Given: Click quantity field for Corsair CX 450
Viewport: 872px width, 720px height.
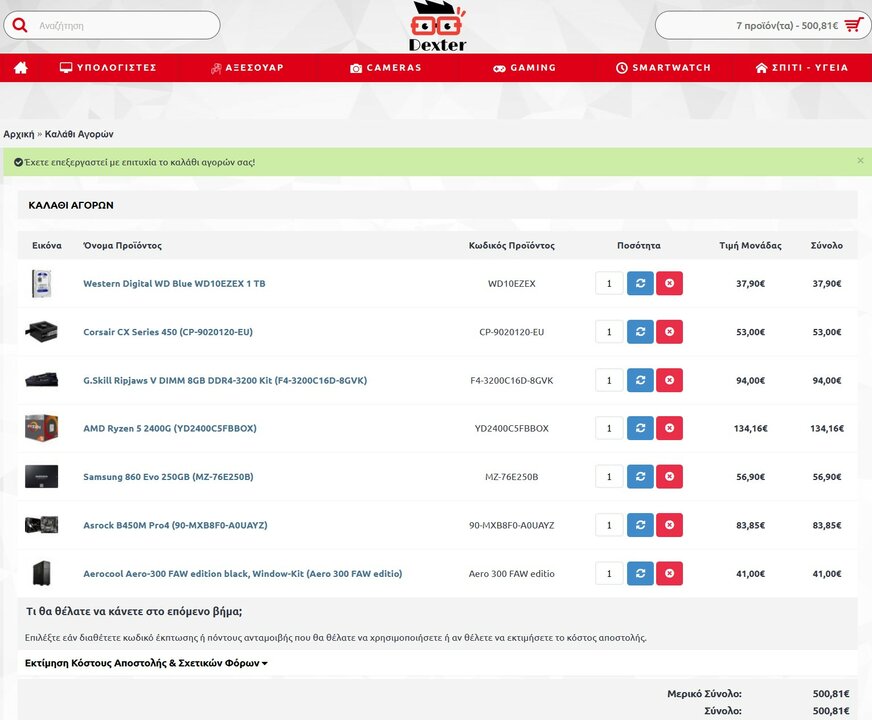Looking at the screenshot, I should tap(609, 332).
